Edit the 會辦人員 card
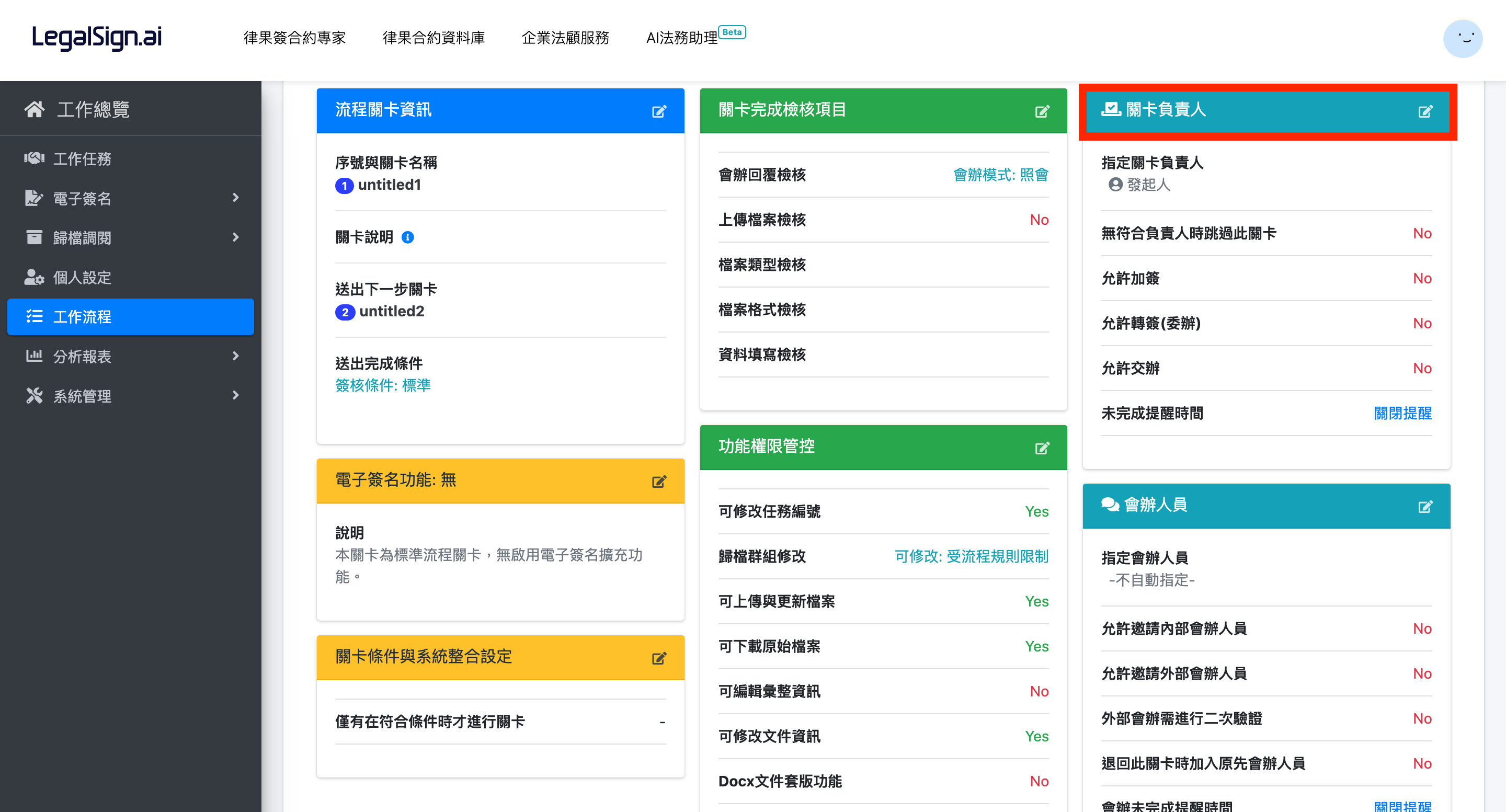Image resolution: width=1506 pixels, height=812 pixels. click(x=1425, y=506)
